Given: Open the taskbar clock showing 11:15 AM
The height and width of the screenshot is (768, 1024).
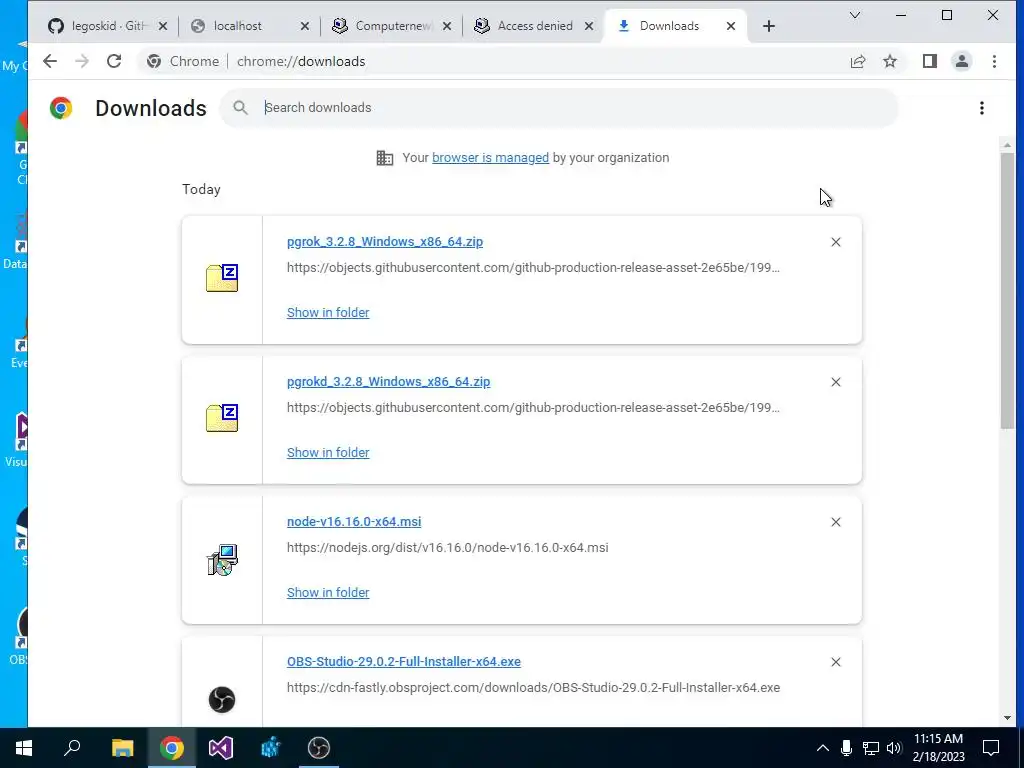Looking at the screenshot, I should click(x=938, y=748).
